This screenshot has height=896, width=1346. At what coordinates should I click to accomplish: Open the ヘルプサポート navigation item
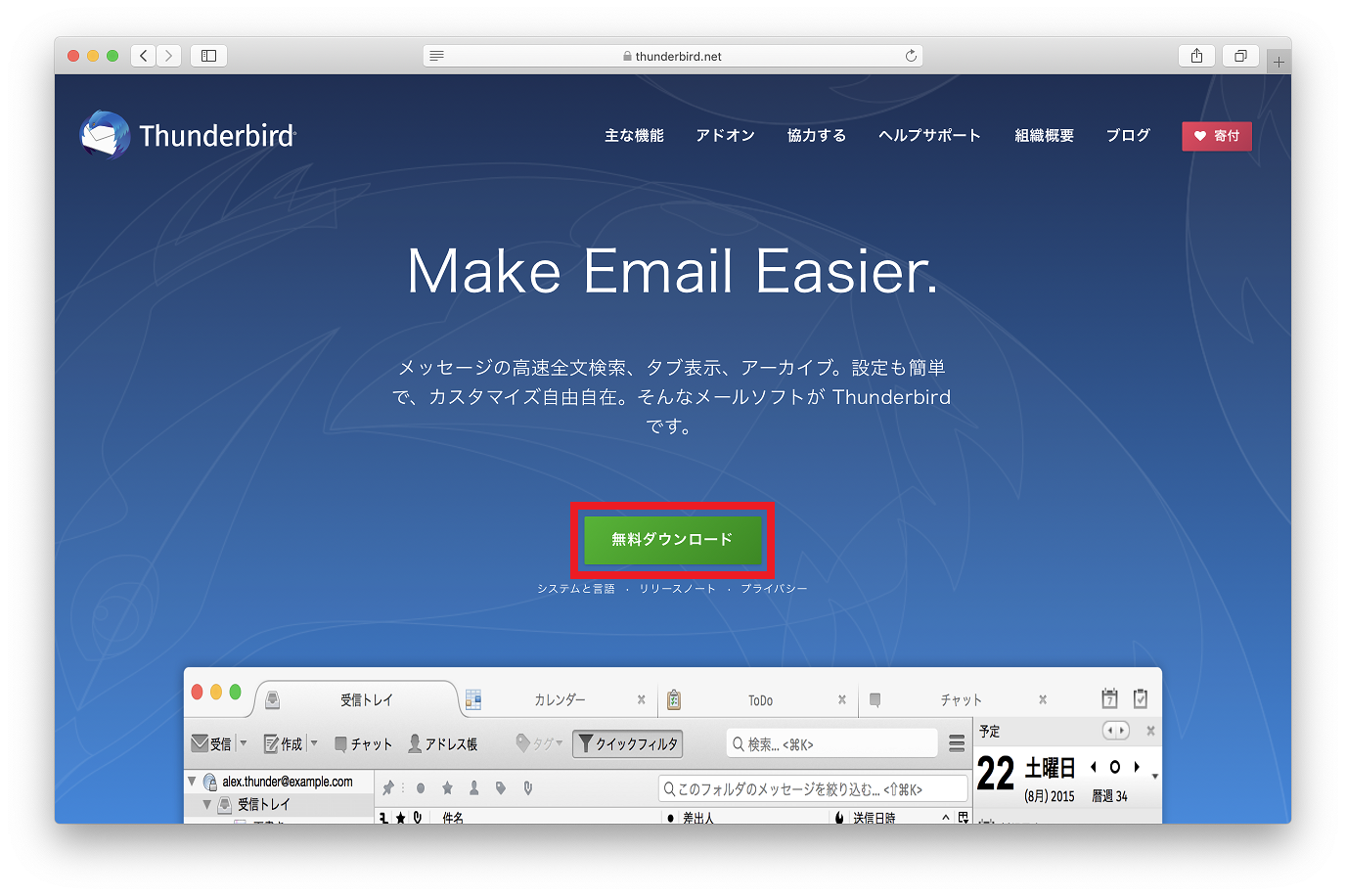[929, 136]
